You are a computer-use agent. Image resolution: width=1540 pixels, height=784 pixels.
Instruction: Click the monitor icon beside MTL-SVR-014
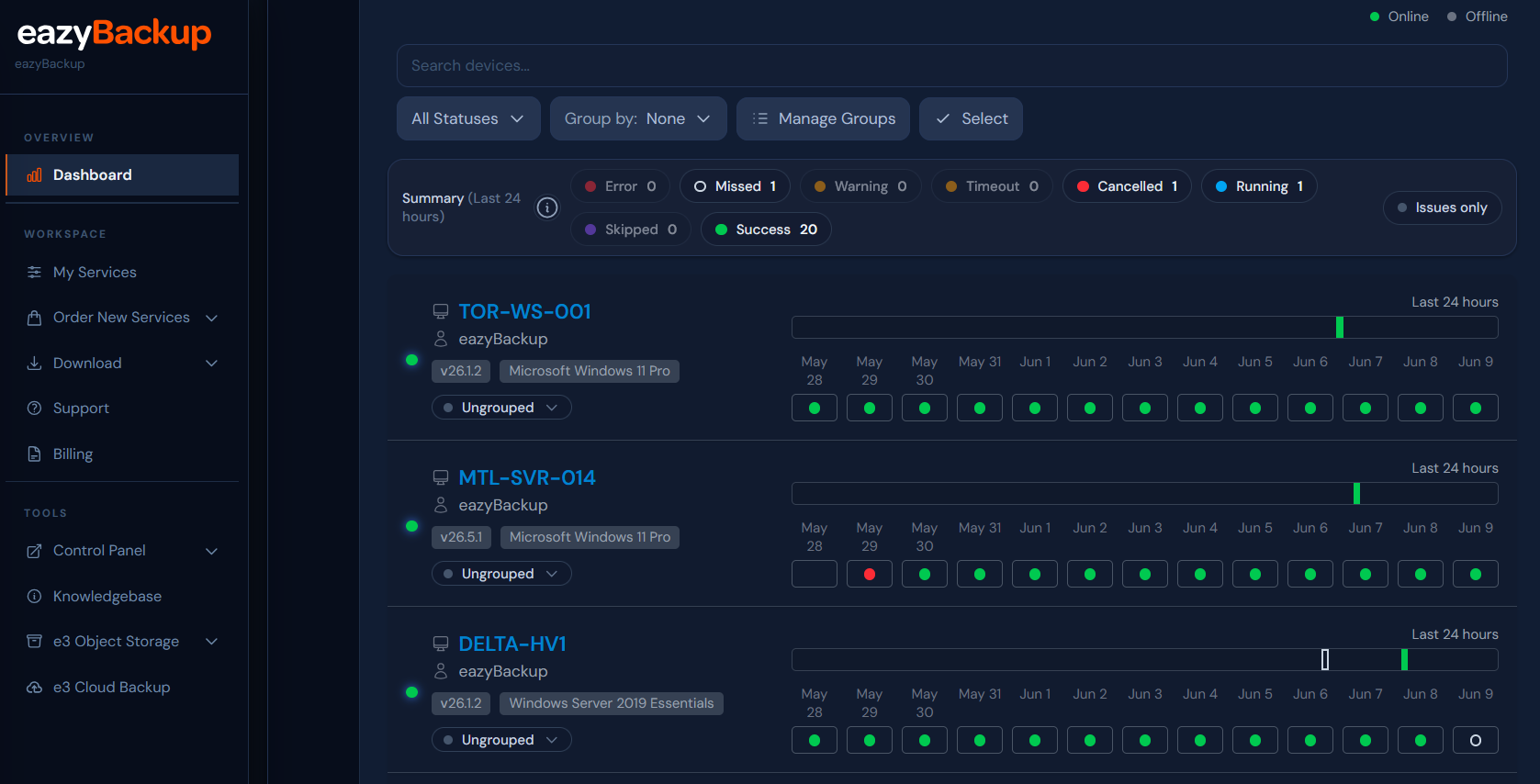point(441,477)
